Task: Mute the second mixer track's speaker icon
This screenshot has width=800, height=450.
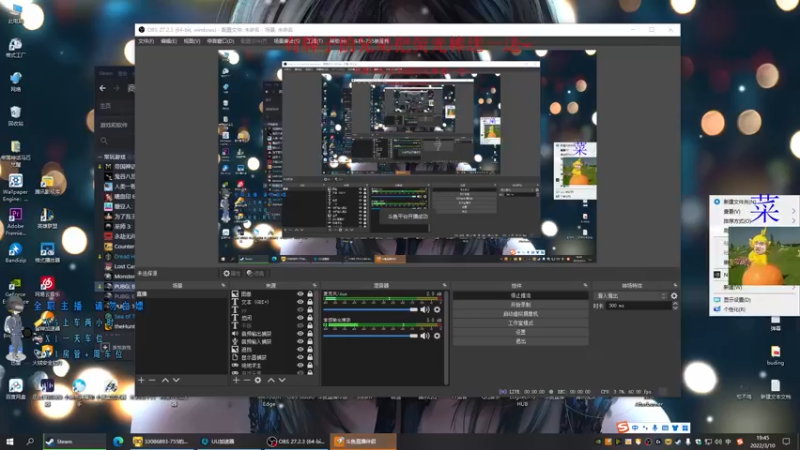Action: coord(425,336)
